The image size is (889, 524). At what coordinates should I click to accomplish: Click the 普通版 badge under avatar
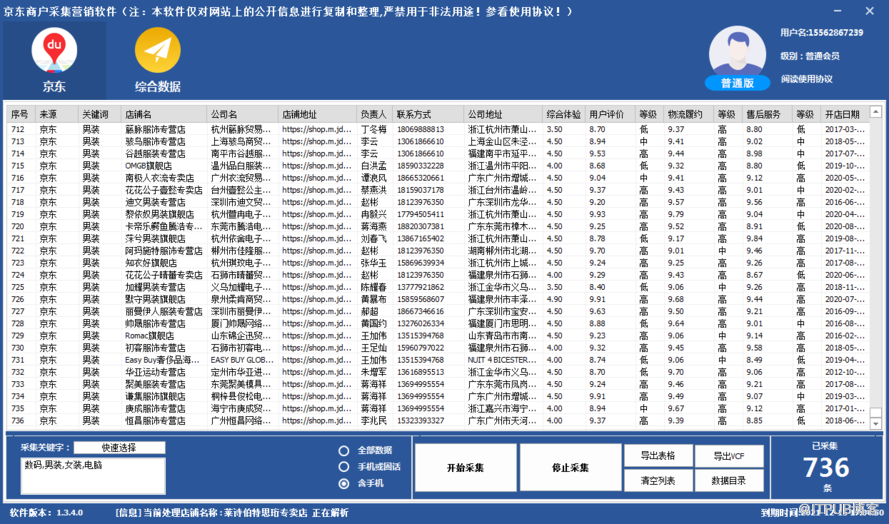[737, 83]
